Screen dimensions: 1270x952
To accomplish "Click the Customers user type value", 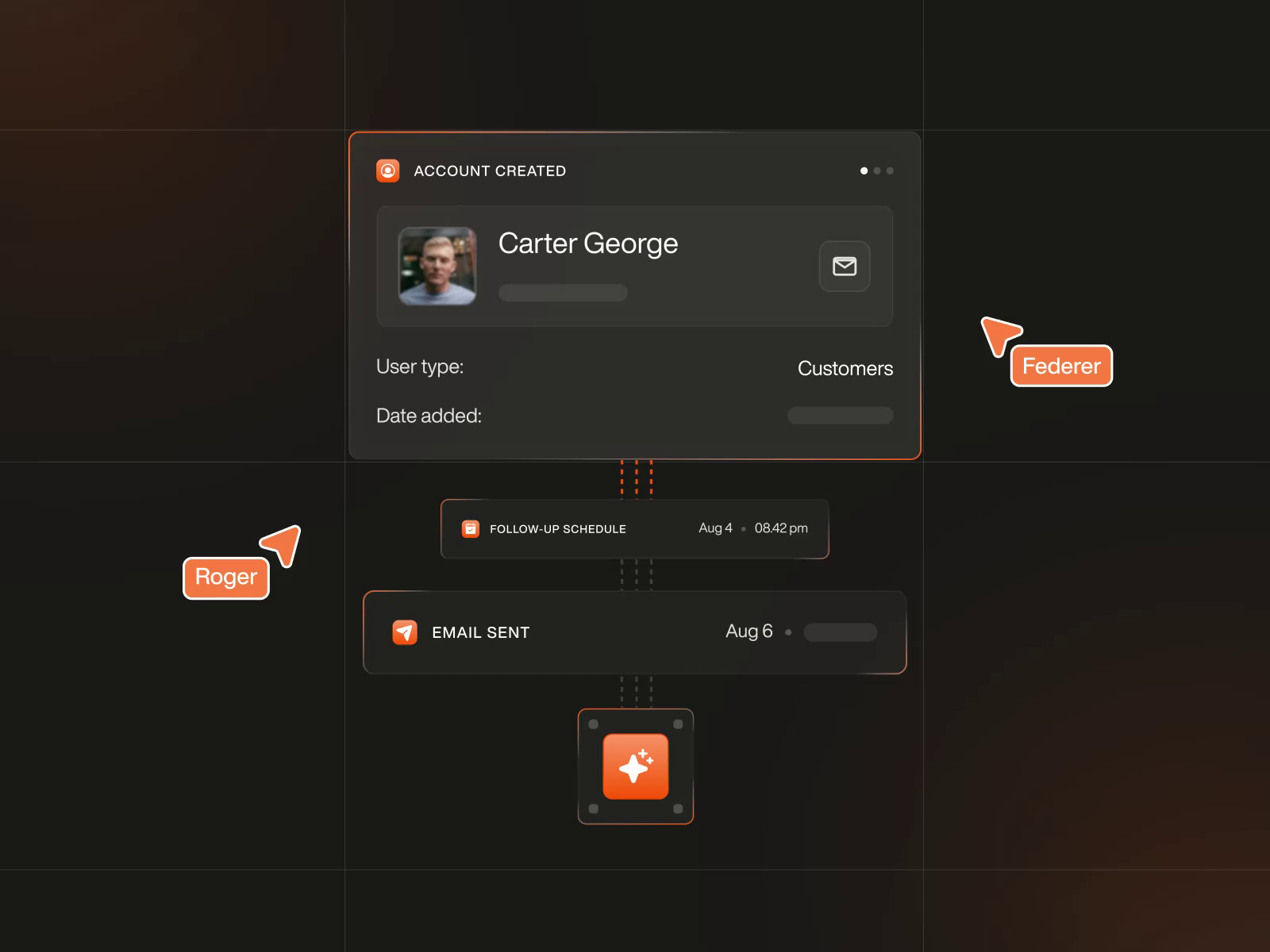I will pos(845,368).
